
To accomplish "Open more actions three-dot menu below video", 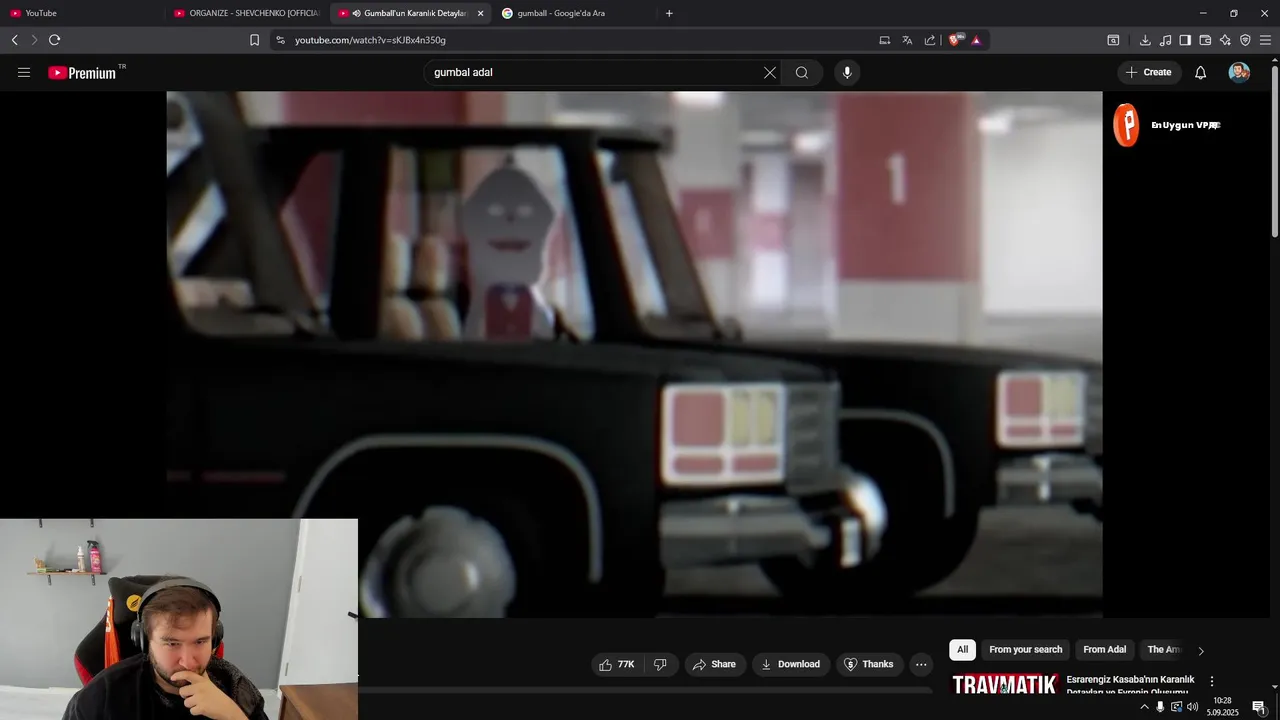I will 921,664.
